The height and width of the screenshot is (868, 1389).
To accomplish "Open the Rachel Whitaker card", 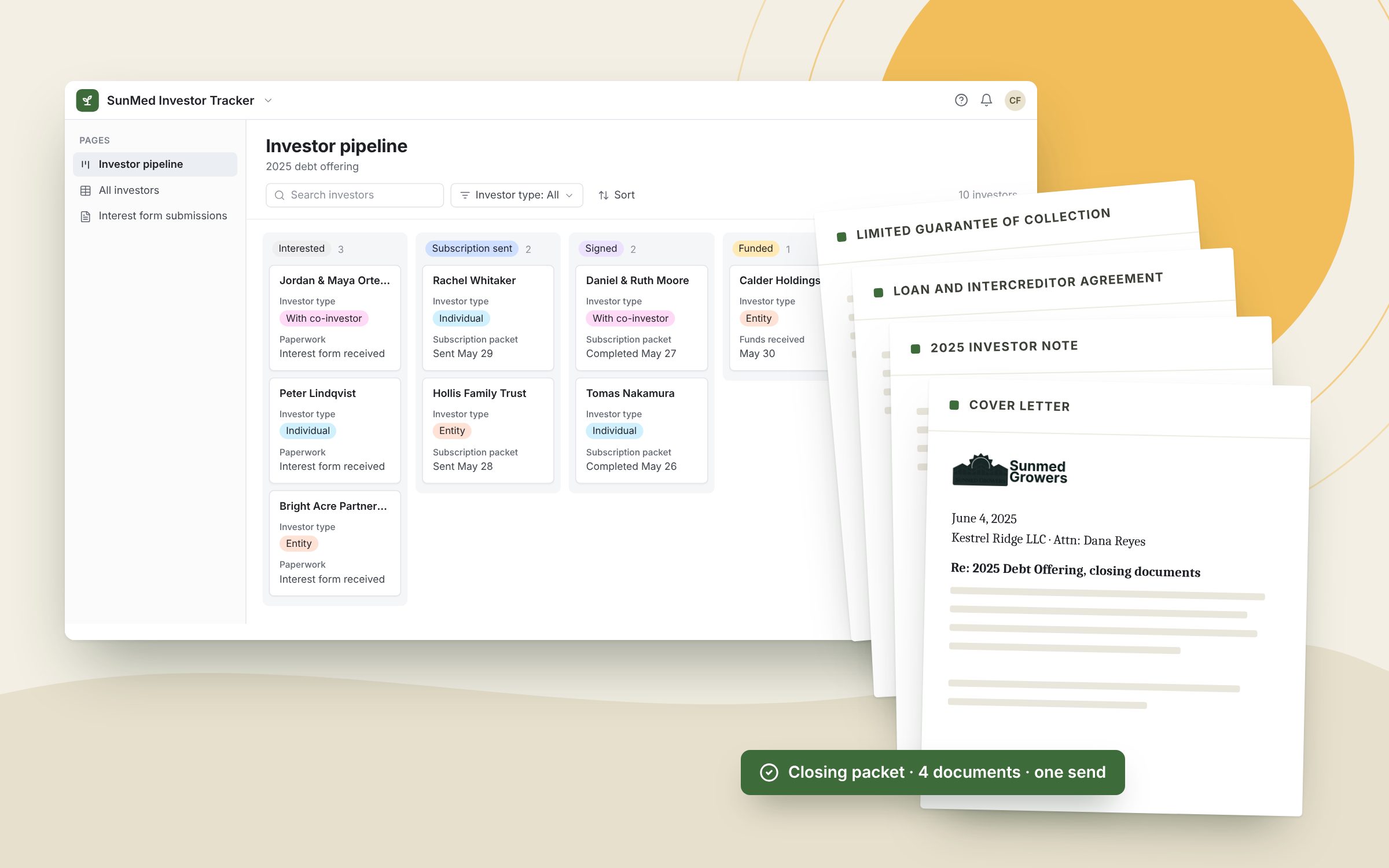I will (488, 318).
